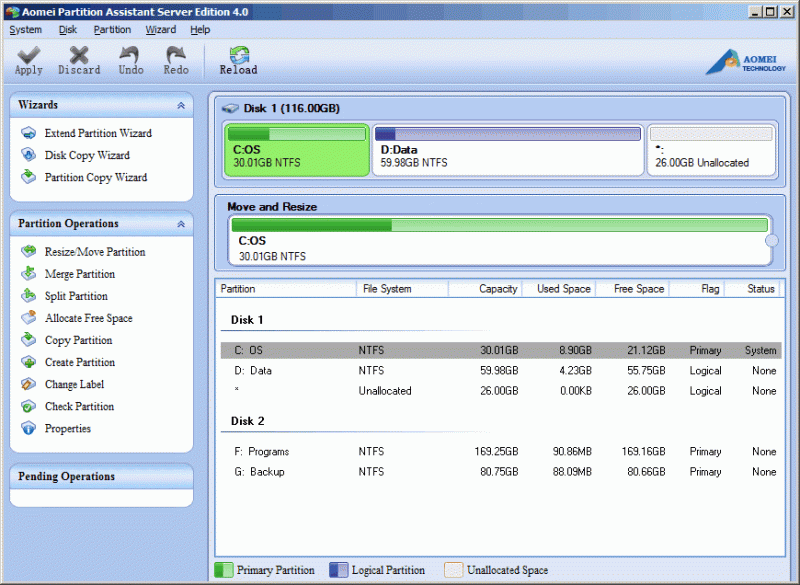Collapse the Wizards panel

coord(181,105)
